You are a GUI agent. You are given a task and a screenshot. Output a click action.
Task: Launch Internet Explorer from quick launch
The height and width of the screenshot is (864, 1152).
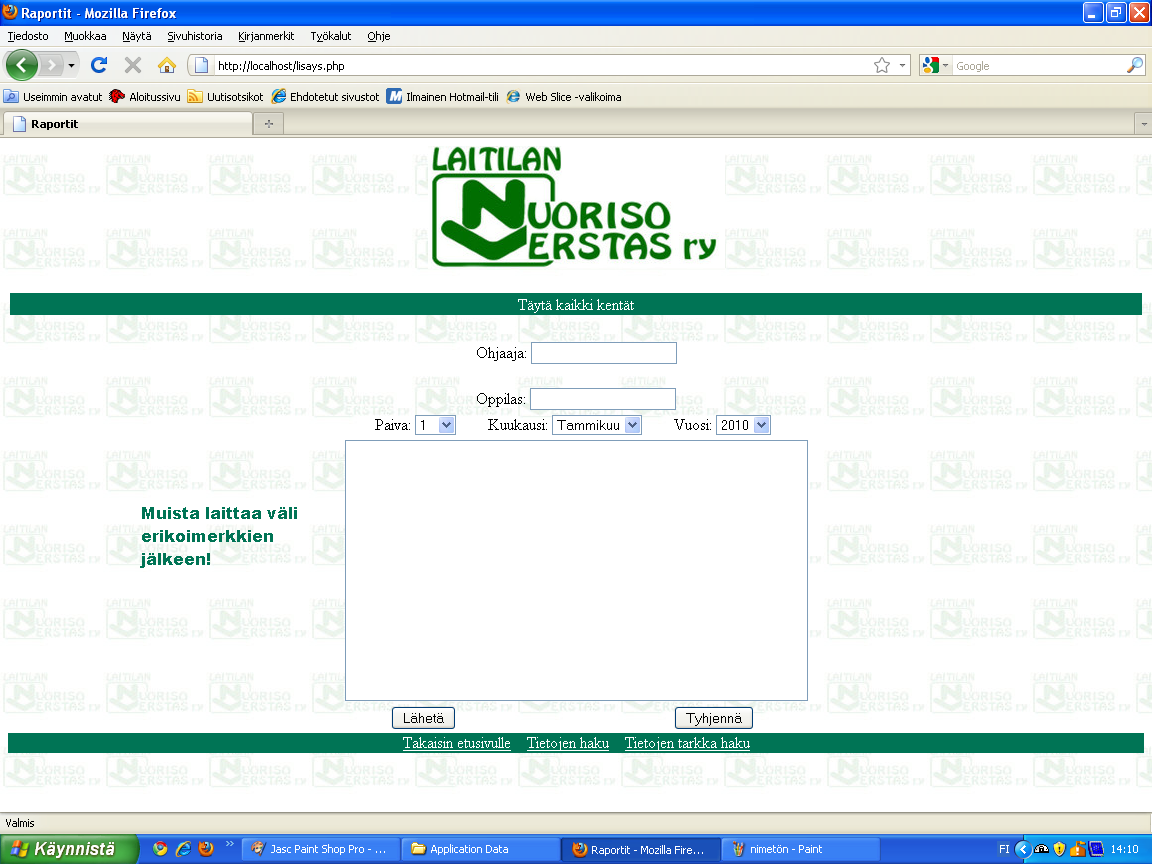(183, 849)
